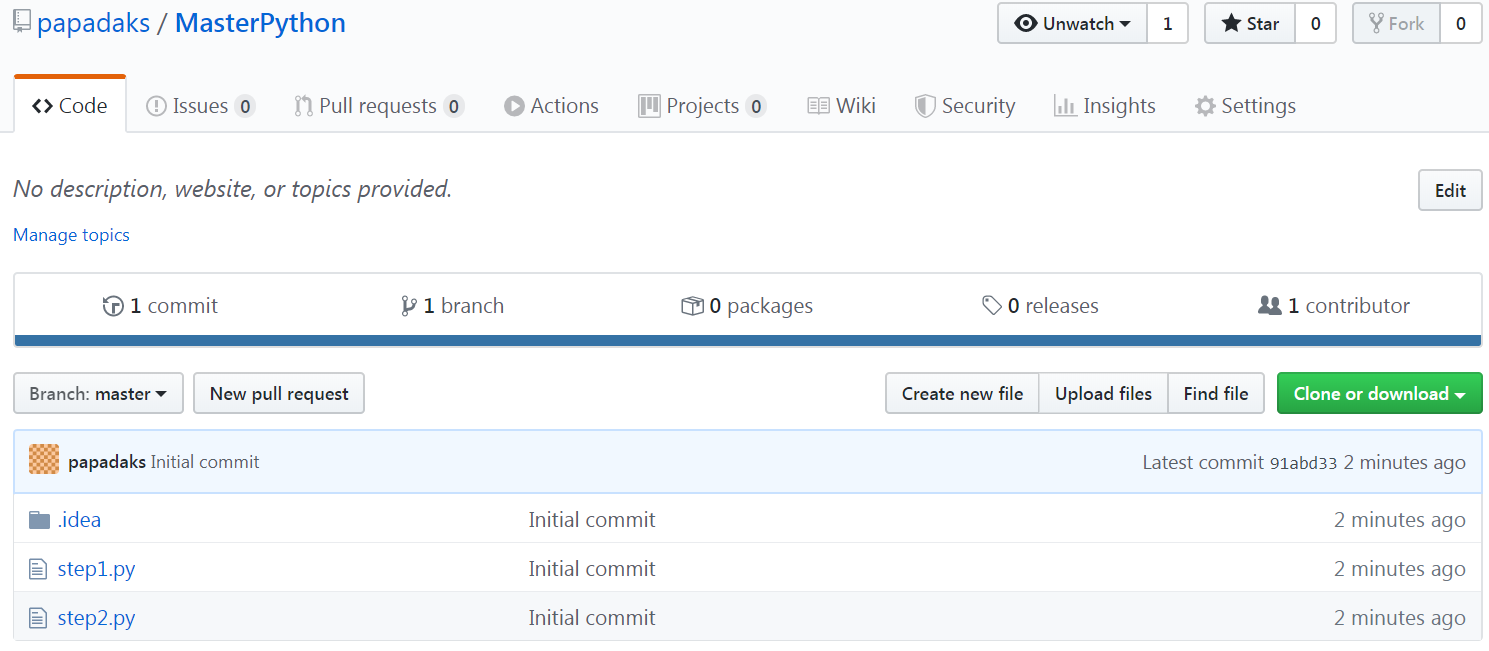Image resolution: width=1489 pixels, height=651 pixels.
Task: Click the Code angle brackets icon
Action: 42,106
